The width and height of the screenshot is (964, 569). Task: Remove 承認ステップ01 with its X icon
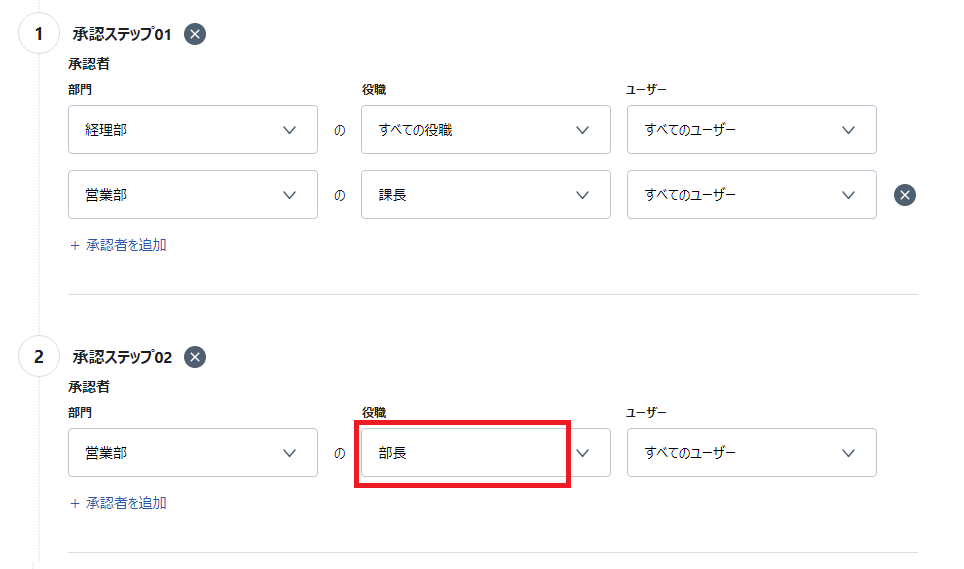click(x=195, y=34)
